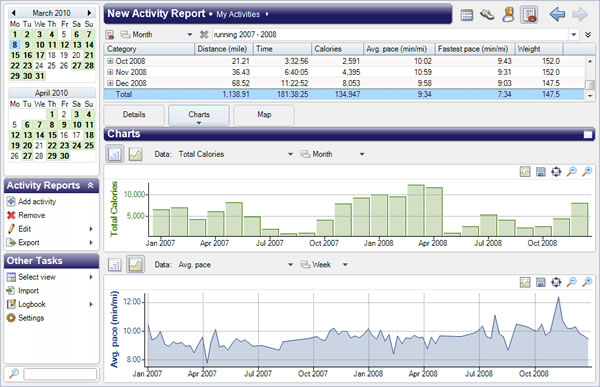600x387 pixels.
Task: Open the Export submenu
Action: [51, 243]
